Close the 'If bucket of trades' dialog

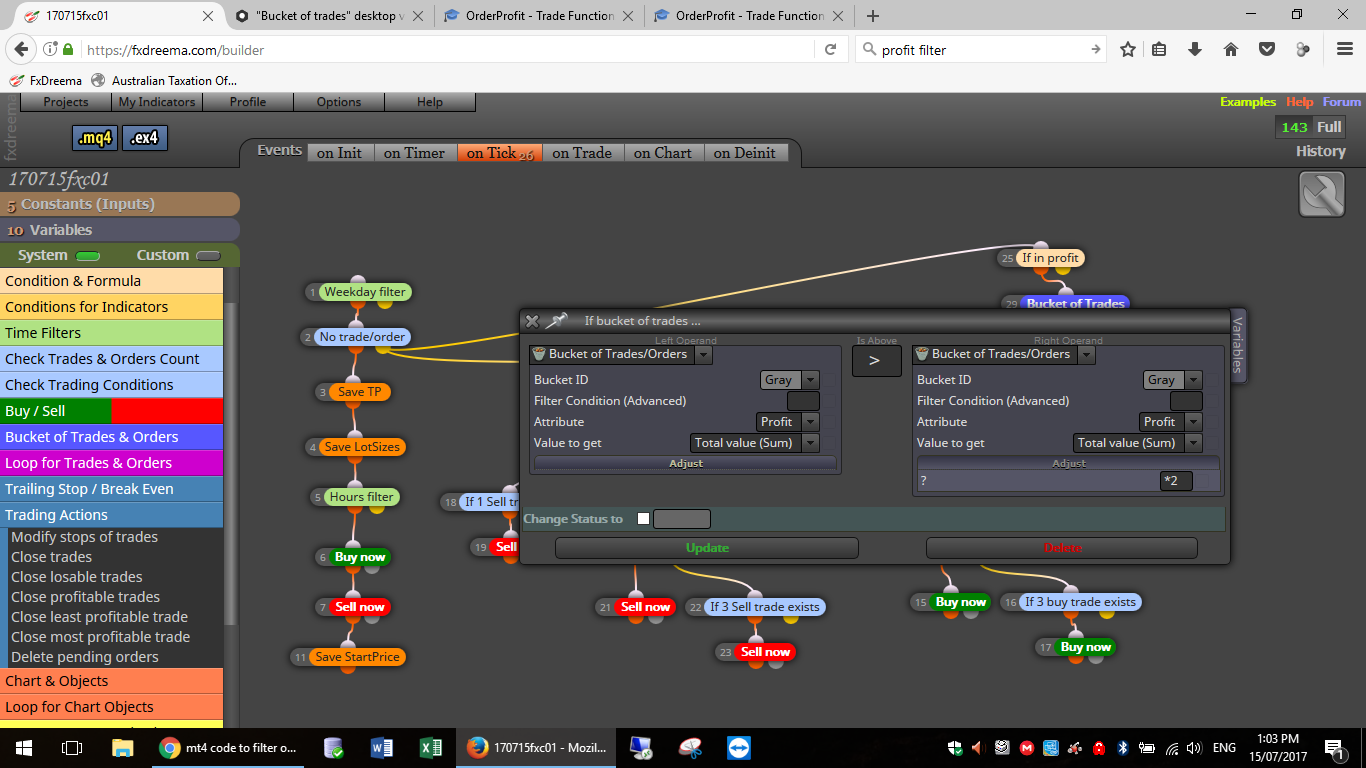click(532, 321)
